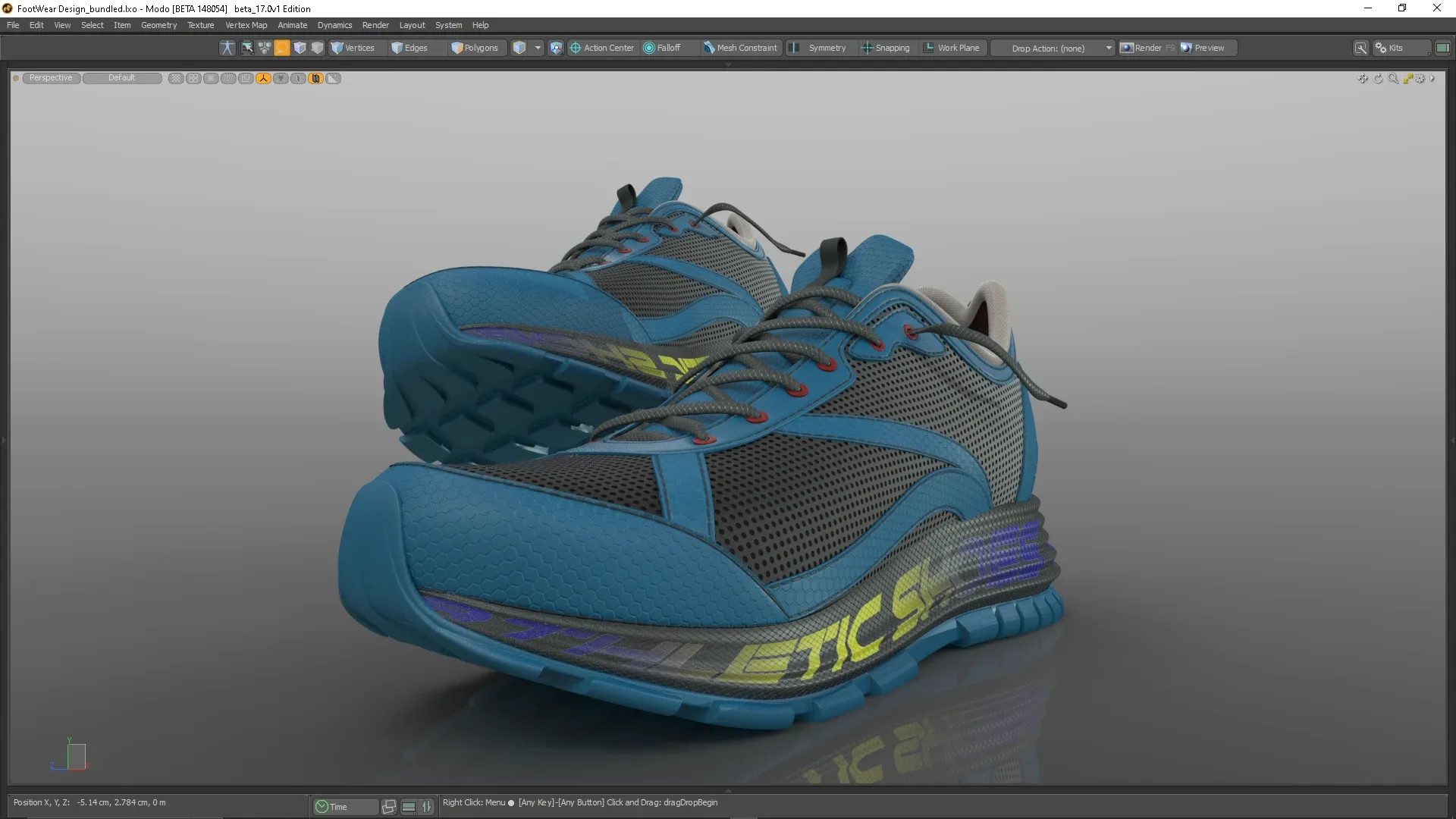1456x819 pixels.
Task: Open the Perspective view type dropdown
Action: [52, 78]
